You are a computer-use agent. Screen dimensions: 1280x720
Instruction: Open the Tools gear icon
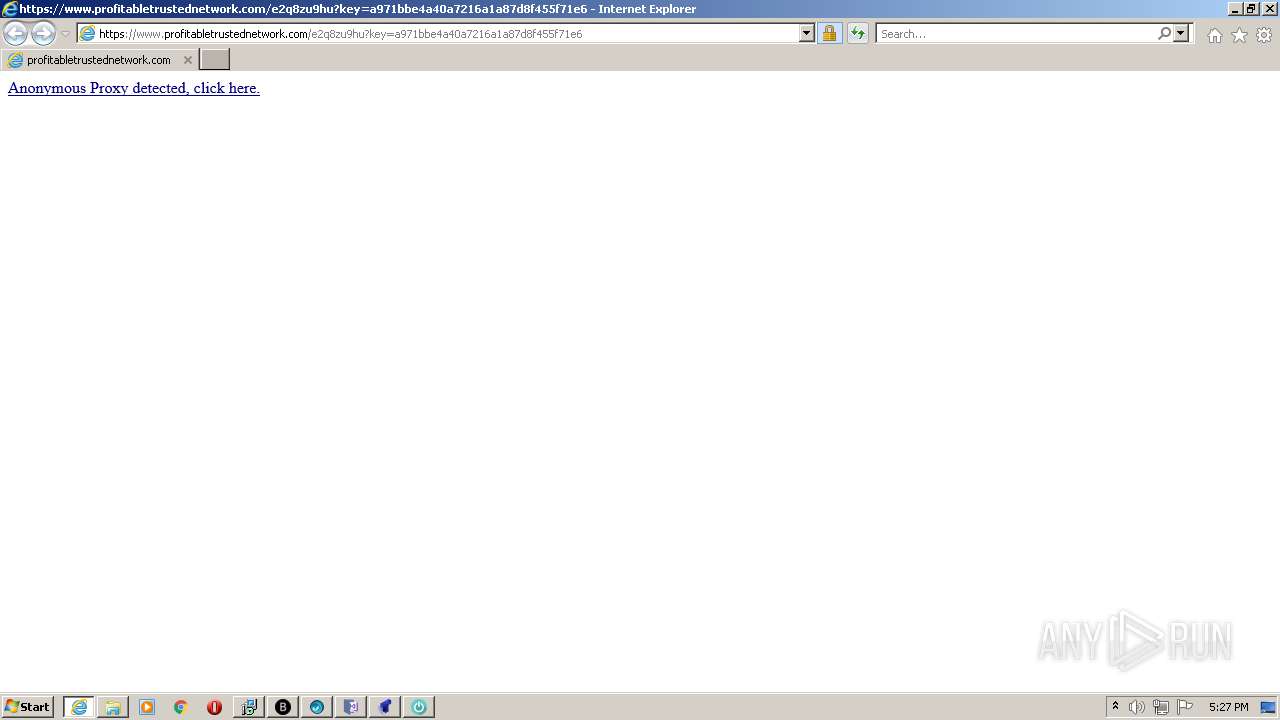(1264, 35)
